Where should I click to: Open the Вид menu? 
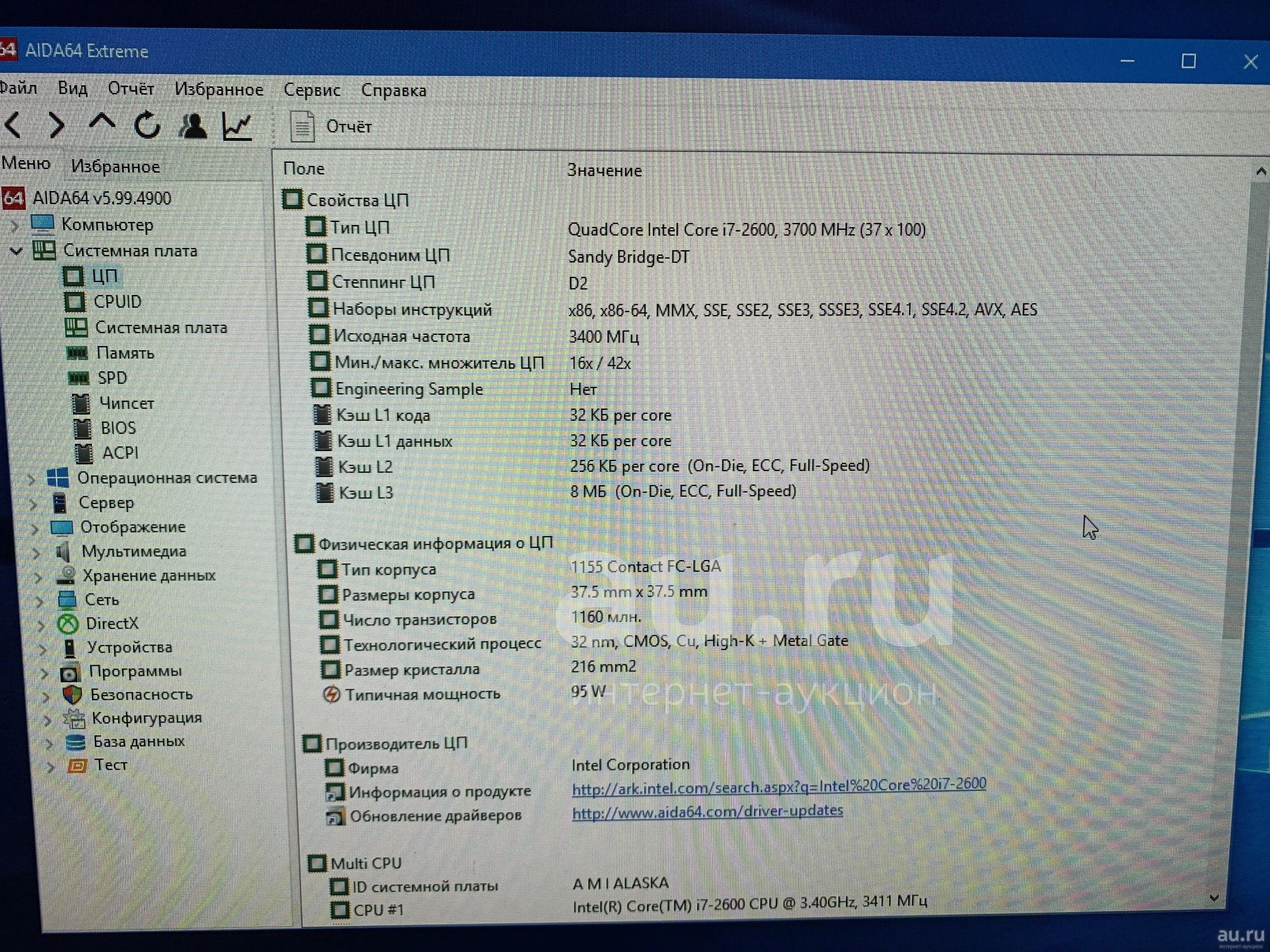point(73,88)
